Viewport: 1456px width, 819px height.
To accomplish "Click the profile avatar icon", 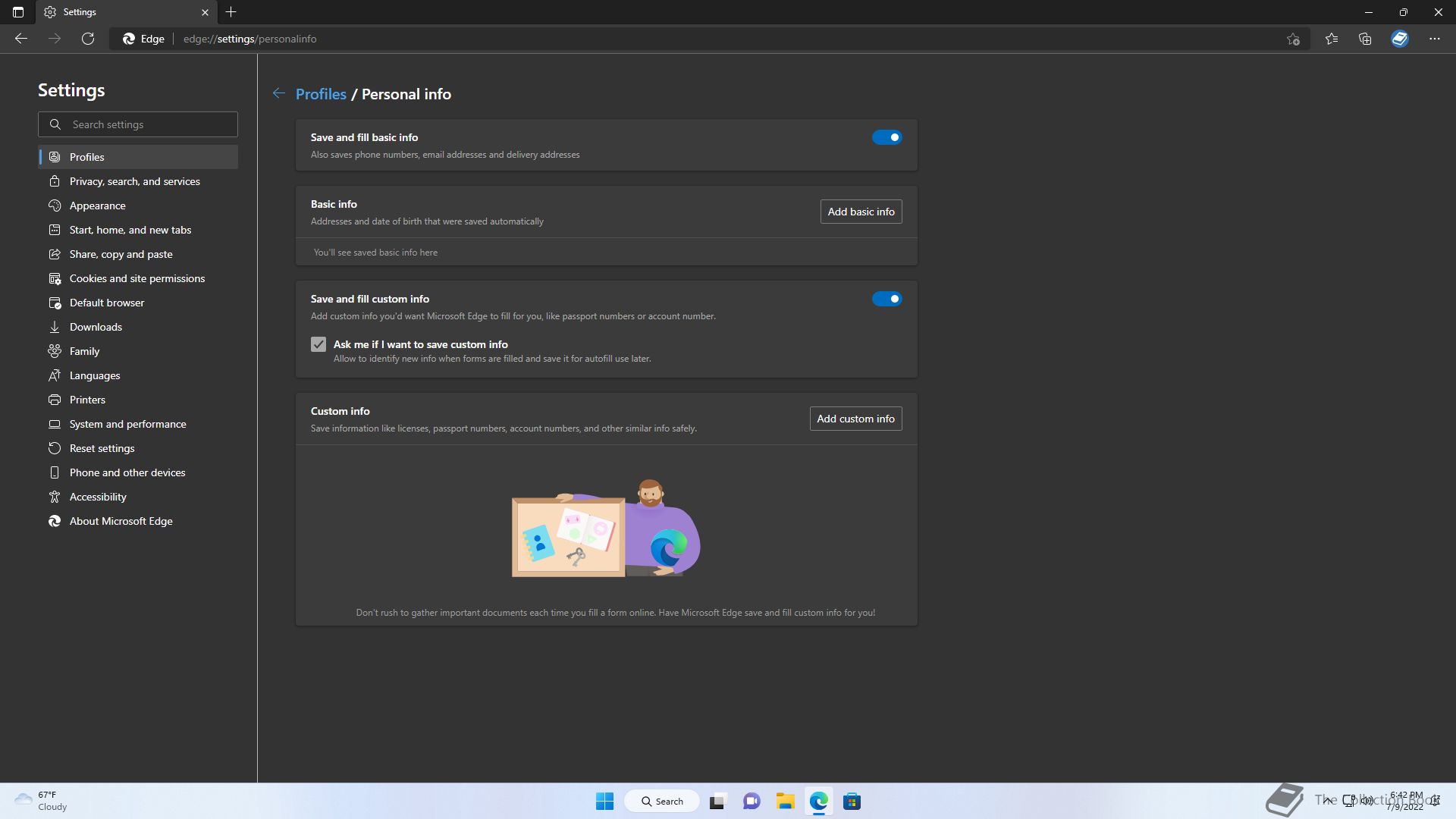I will tap(1400, 39).
